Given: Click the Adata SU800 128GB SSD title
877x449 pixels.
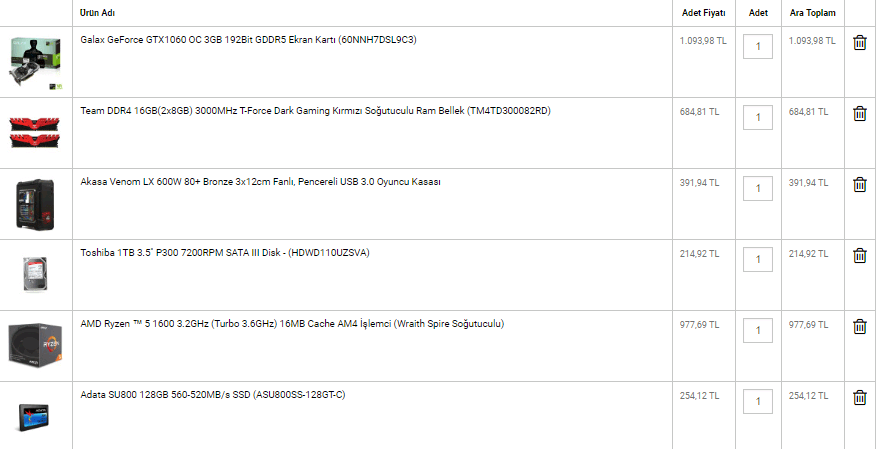Looking at the screenshot, I should pos(213,395).
